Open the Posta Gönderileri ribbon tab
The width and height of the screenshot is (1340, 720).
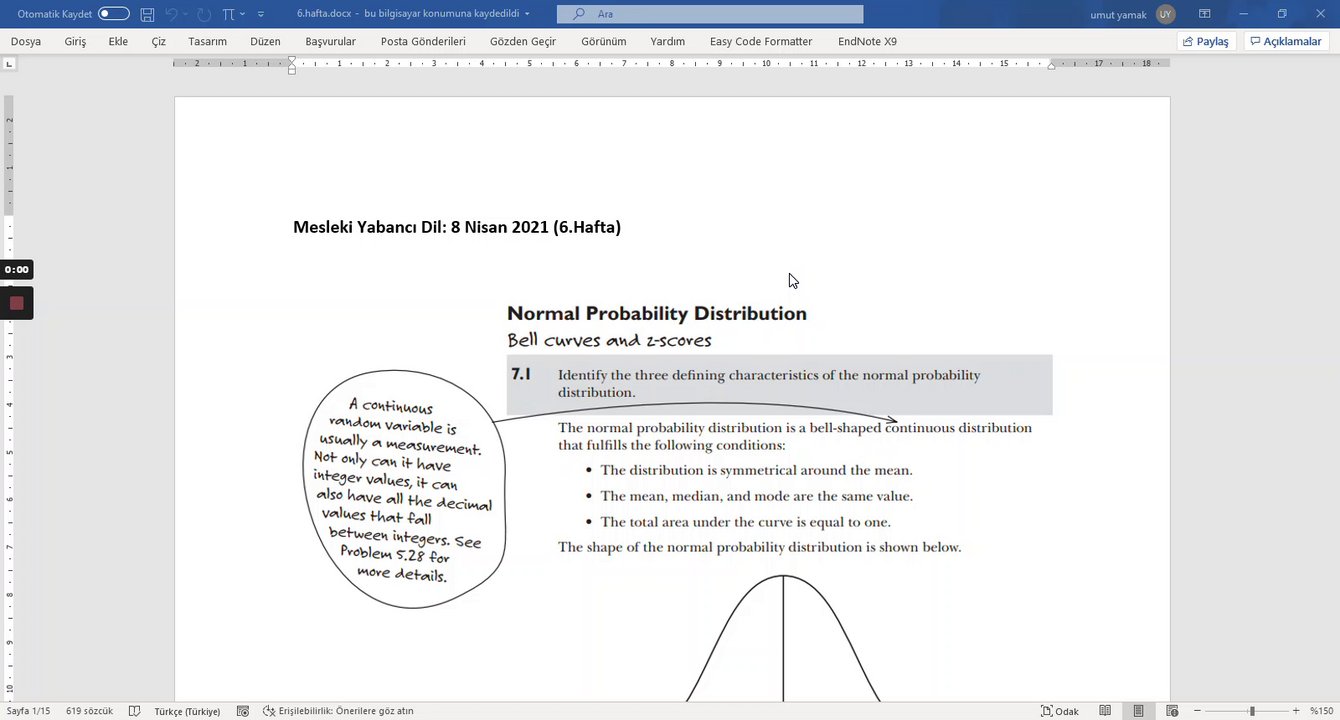click(x=423, y=41)
